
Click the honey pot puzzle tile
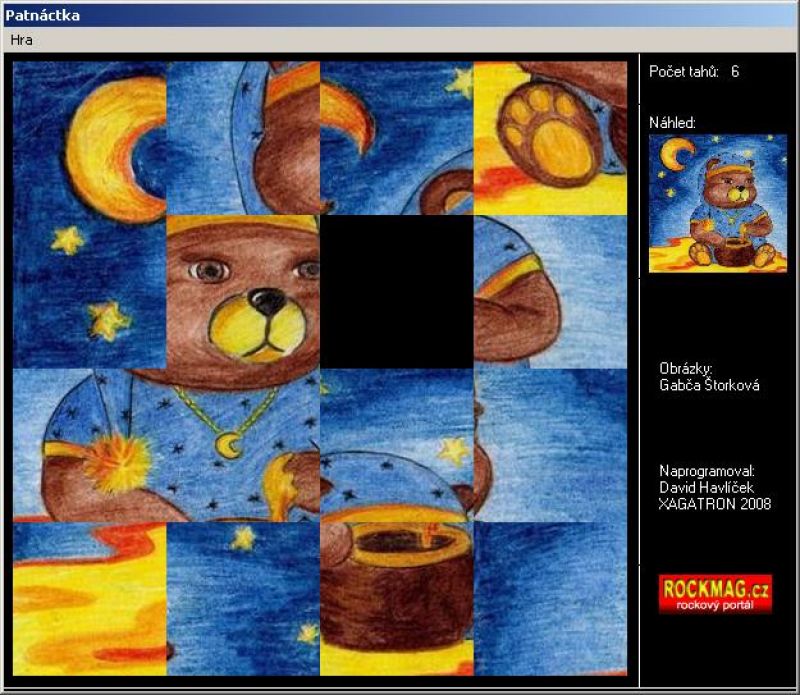[x=397, y=599]
